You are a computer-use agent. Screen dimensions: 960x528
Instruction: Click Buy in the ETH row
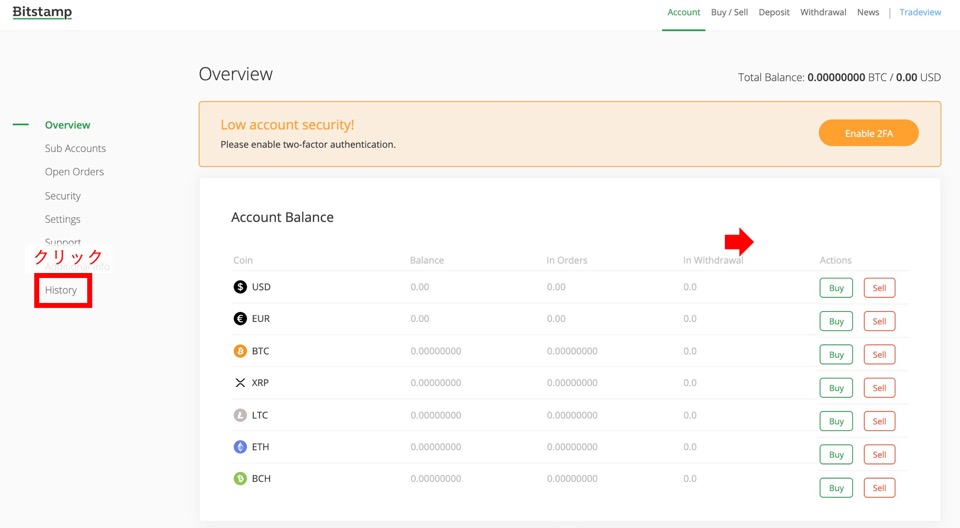pyautogui.click(x=836, y=454)
